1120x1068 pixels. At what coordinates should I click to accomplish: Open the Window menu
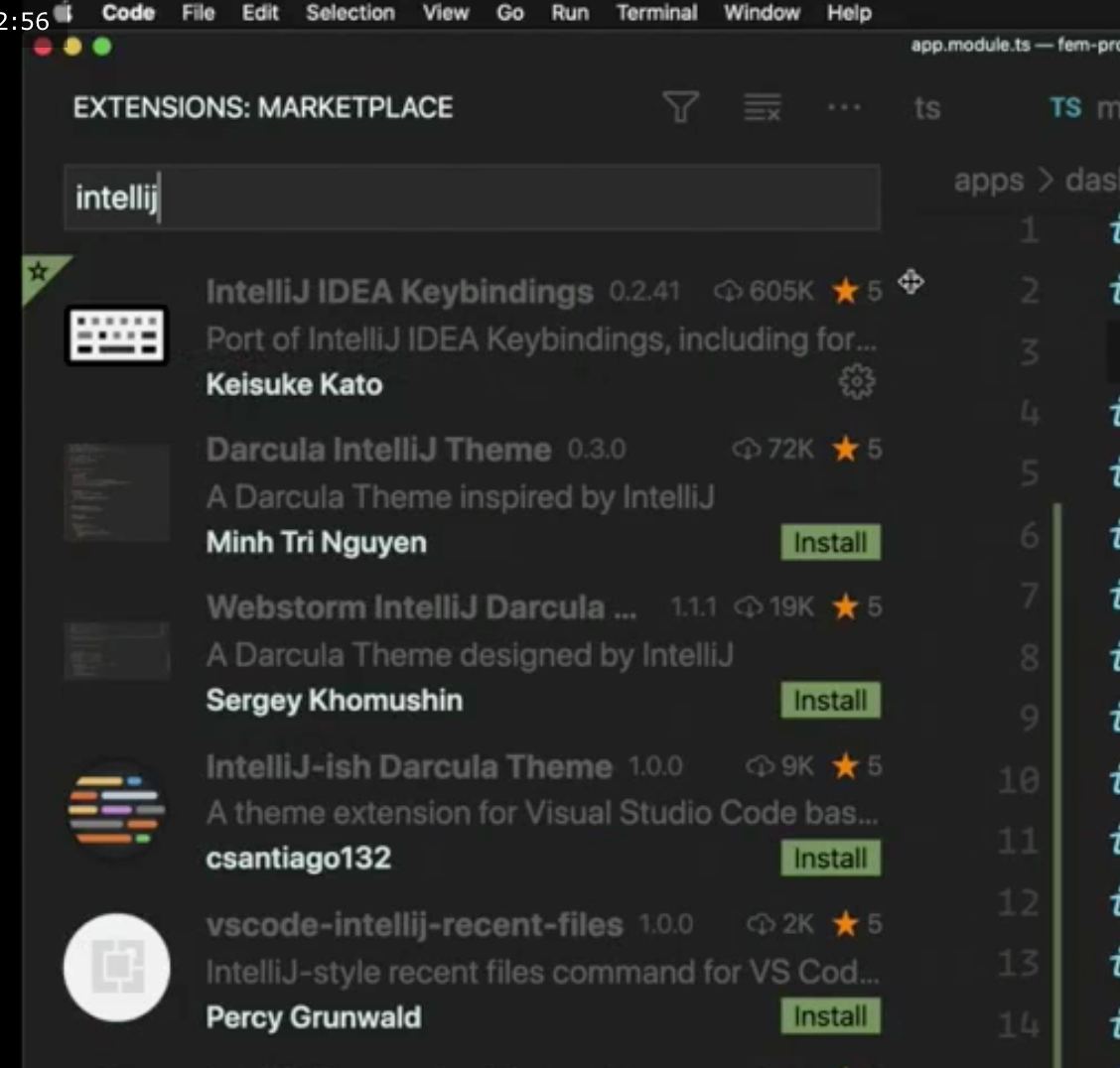click(x=762, y=13)
